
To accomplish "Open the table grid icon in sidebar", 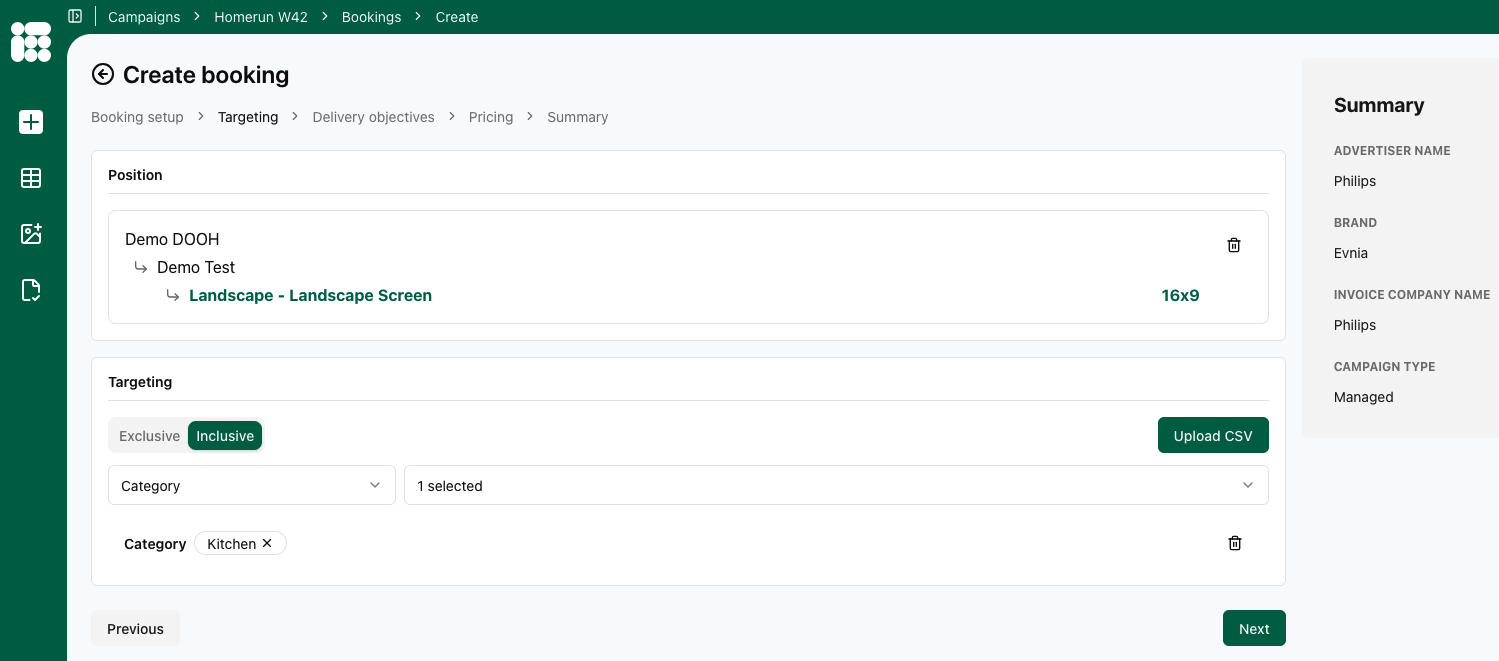I will click(x=31, y=178).
